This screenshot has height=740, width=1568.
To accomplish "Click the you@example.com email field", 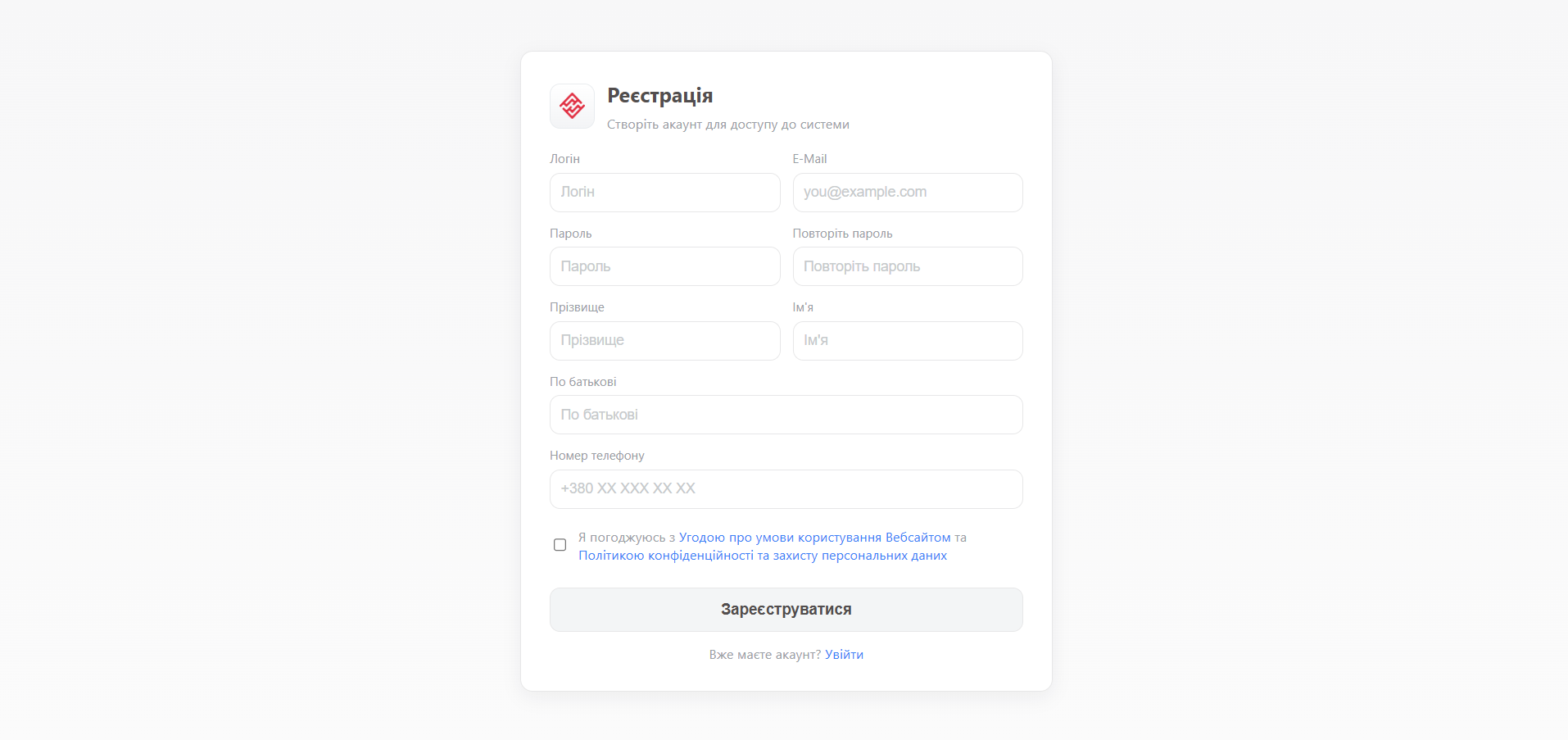I will (x=907, y=193).
